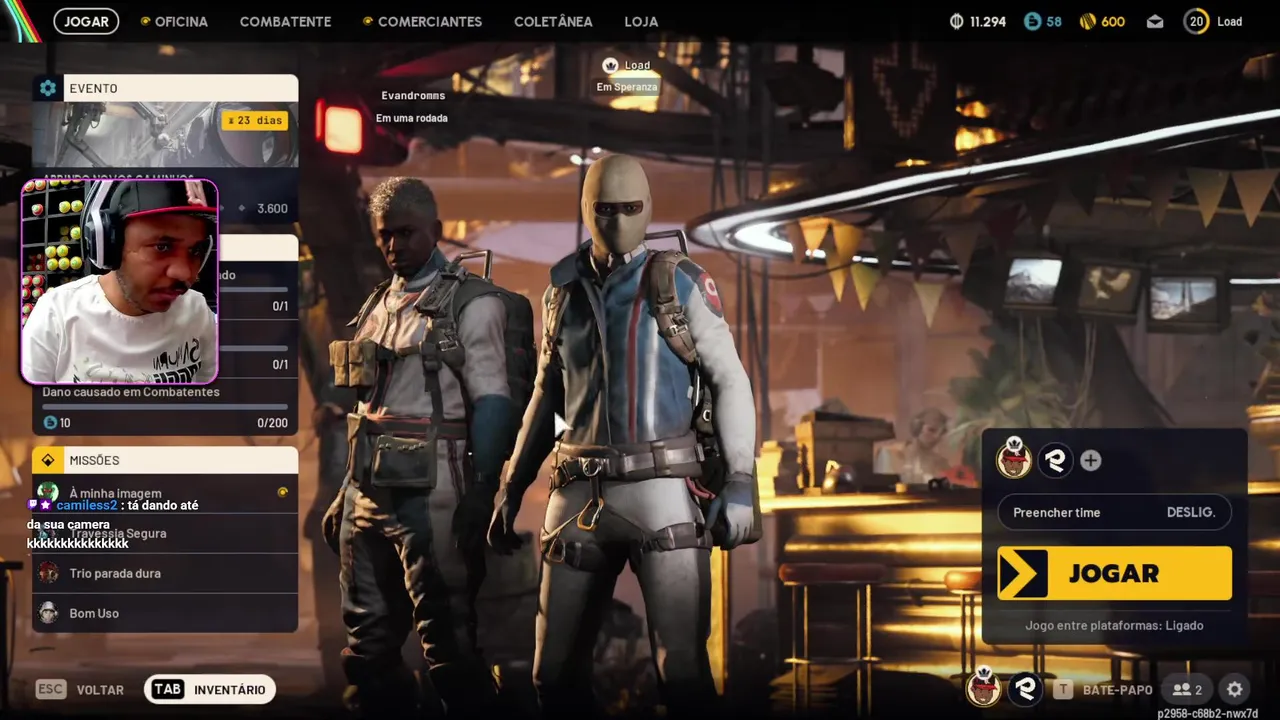
Task: Click the bottom bar squadmate emblem
Action: click(1025, 689)
